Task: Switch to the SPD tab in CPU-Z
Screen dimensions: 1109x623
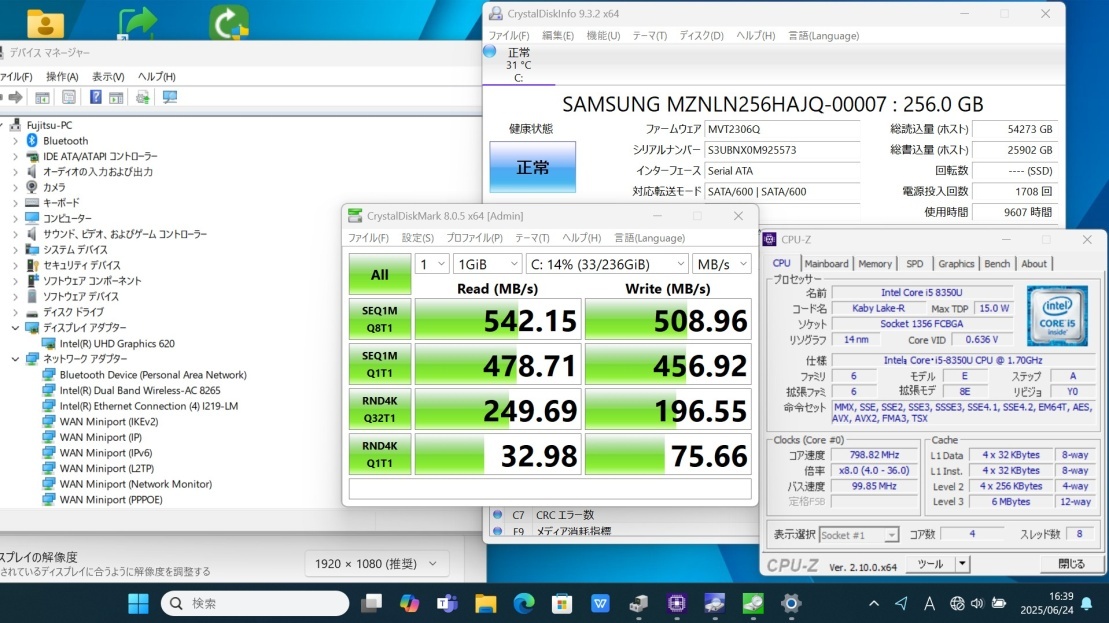Action: click(x=915, y=264)
